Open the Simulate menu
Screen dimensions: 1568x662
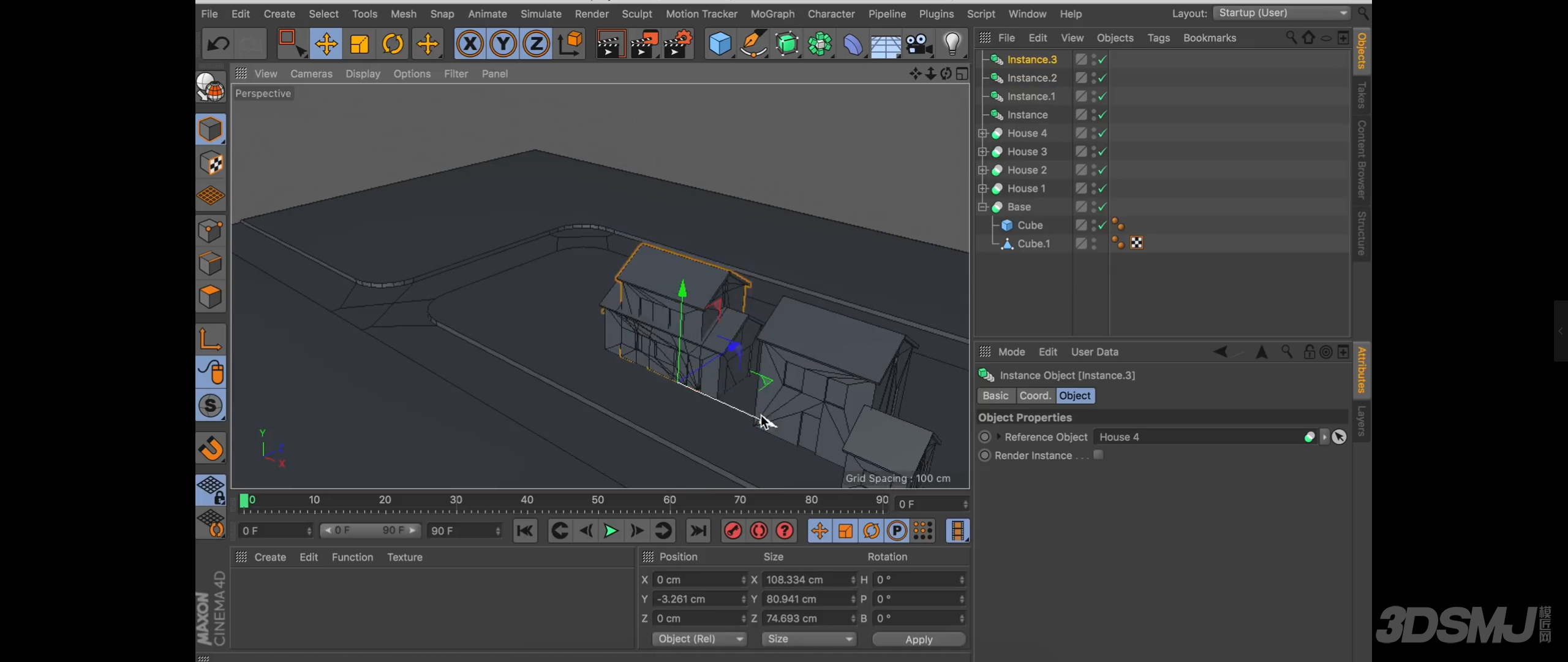click(x=541, y=13)
